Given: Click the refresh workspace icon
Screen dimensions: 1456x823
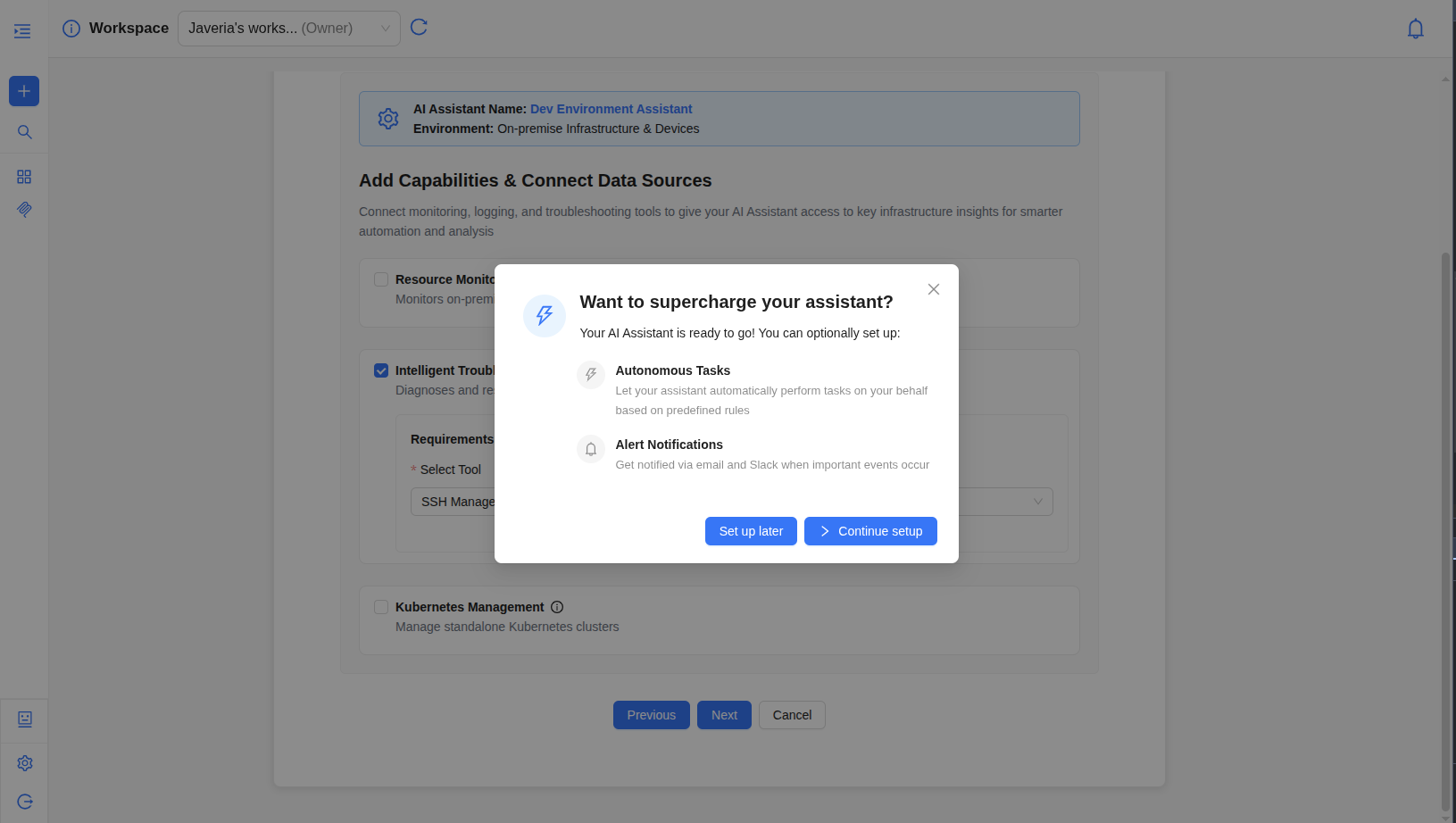Looking at the screenshot, I should pyautogui.click(x=419, y=28).
